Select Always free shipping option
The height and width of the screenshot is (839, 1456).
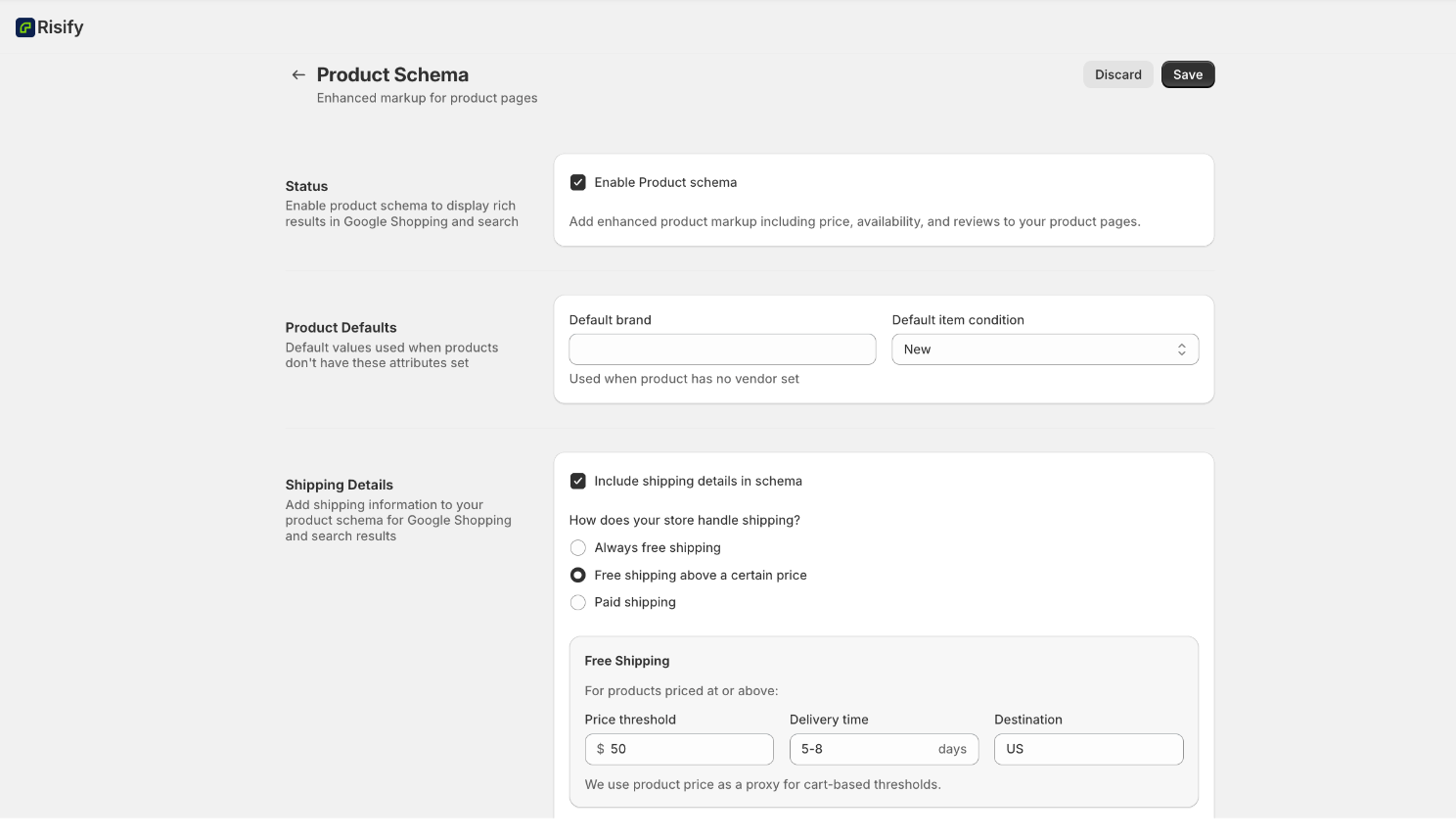pos(578,548)
